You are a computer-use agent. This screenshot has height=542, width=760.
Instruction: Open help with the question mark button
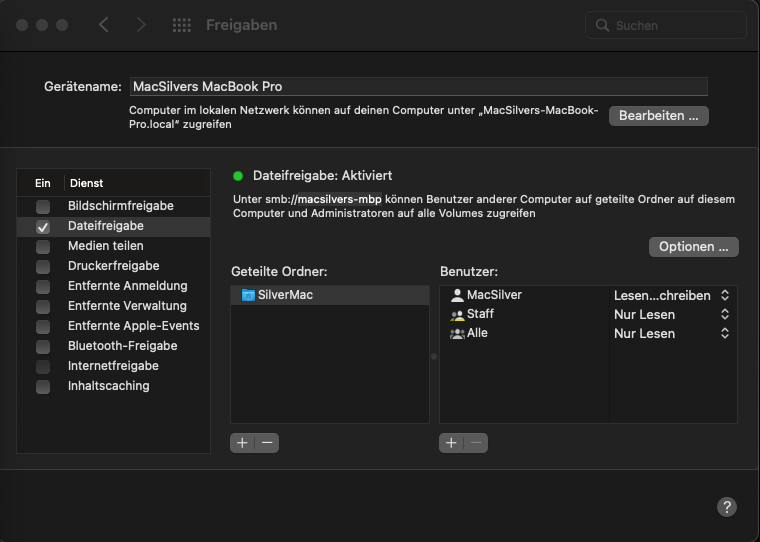[727, 507]
